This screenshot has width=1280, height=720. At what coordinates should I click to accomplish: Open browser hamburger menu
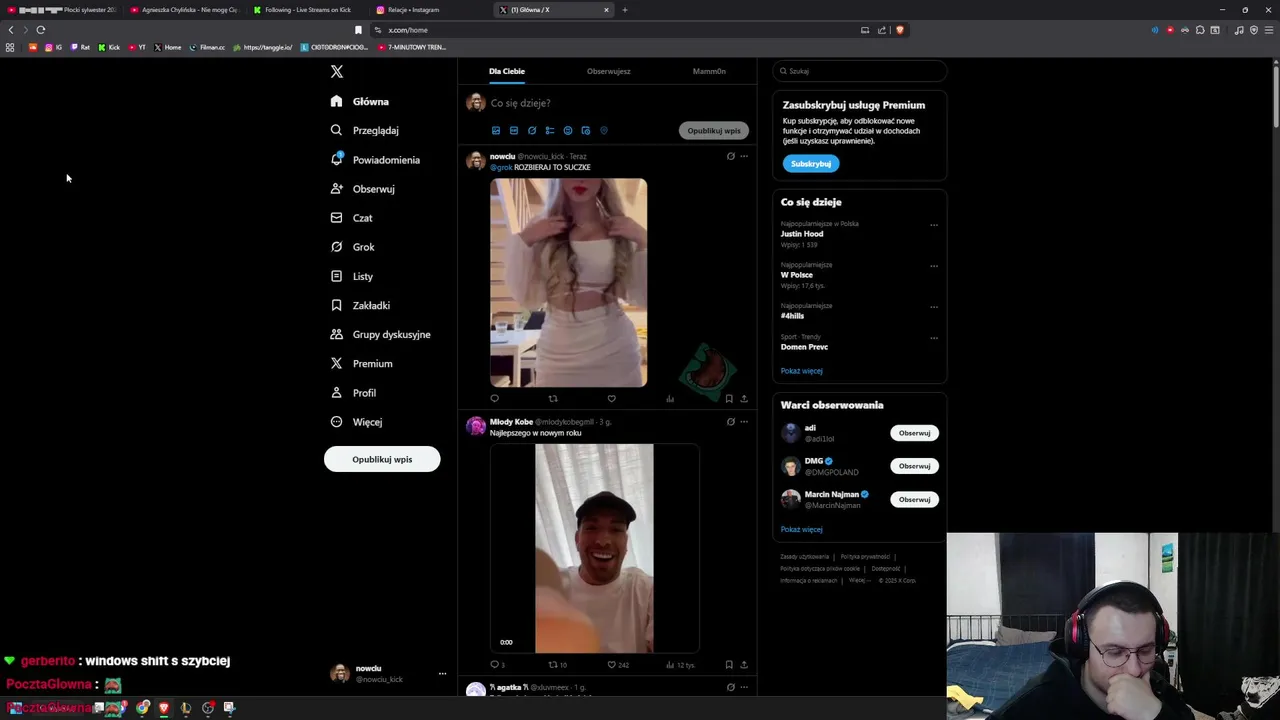[x=1269, y=30]
